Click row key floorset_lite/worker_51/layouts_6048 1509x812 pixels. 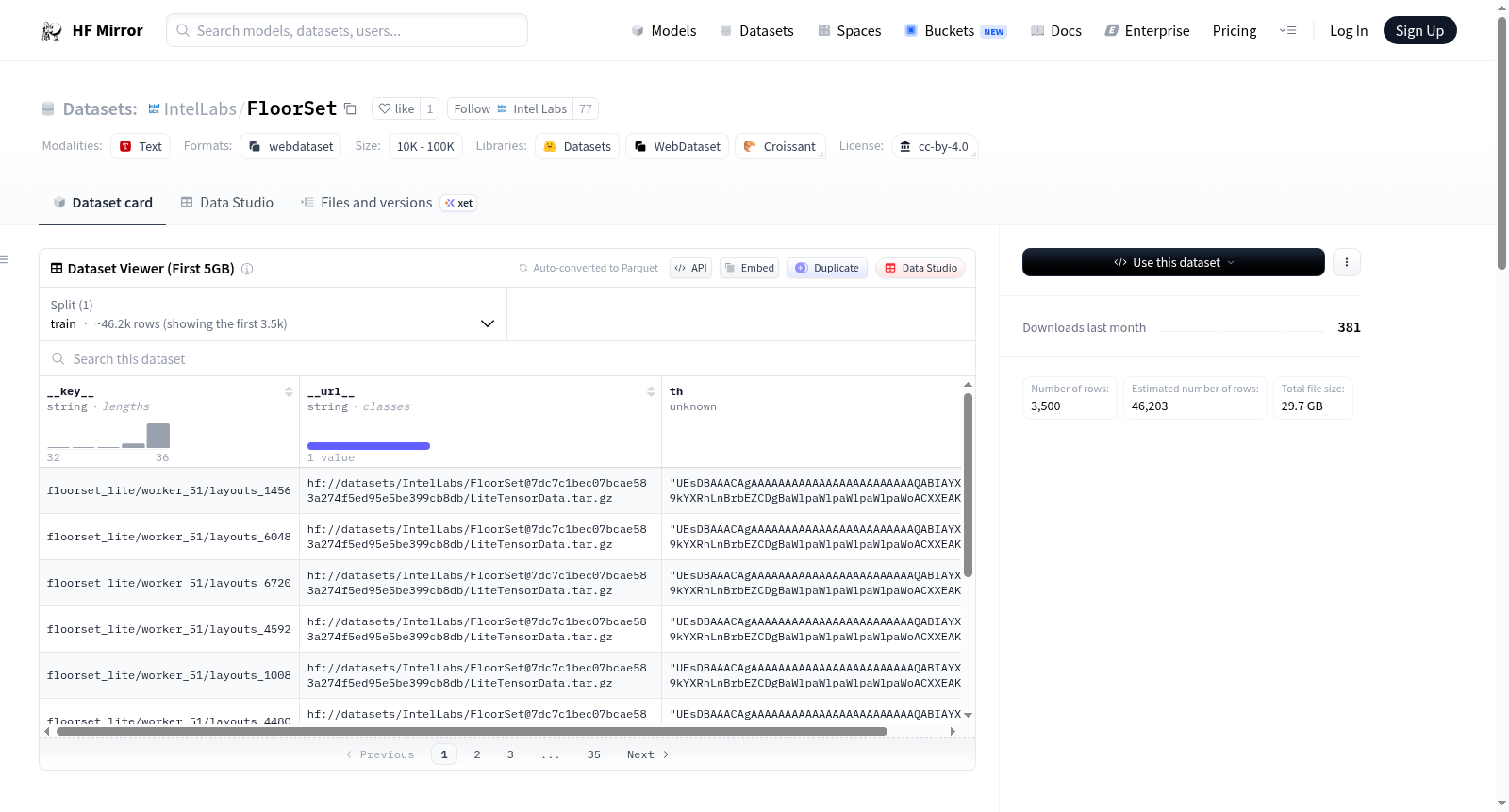coord(169,537)
